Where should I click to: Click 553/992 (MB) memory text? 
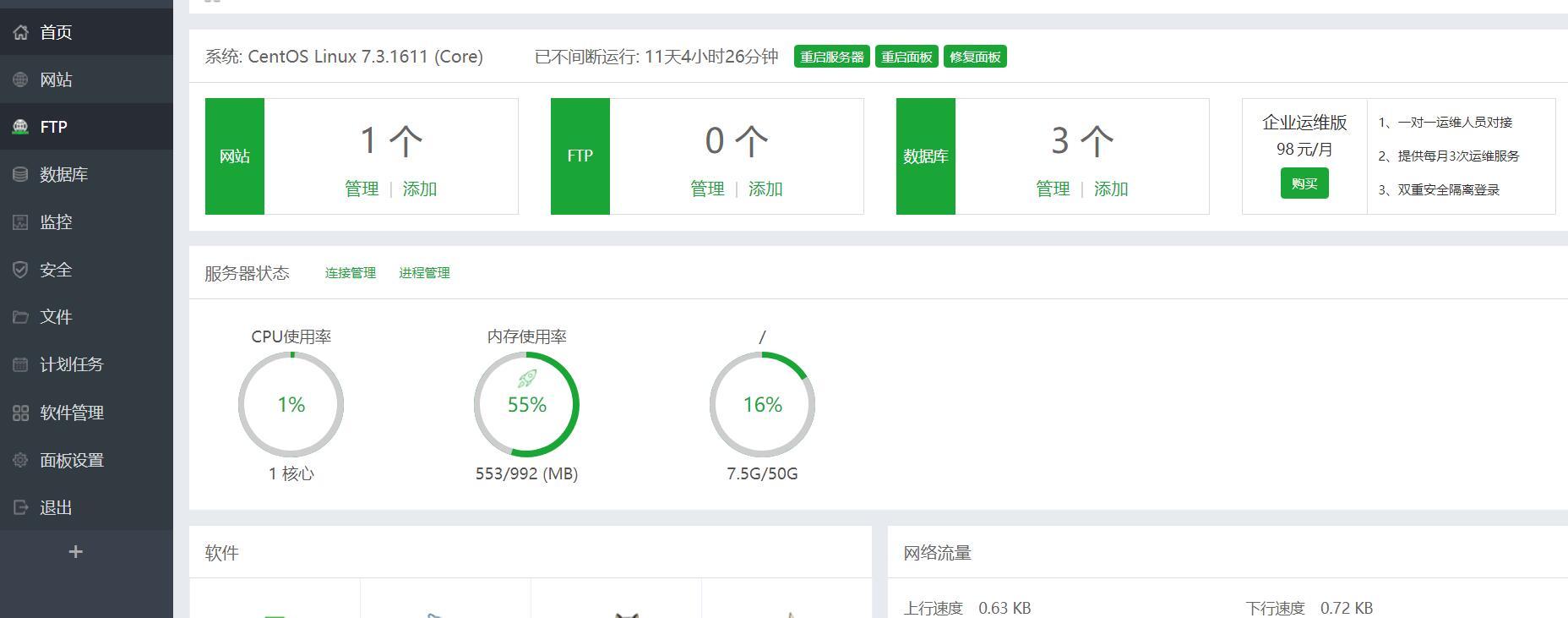[526, 473]
